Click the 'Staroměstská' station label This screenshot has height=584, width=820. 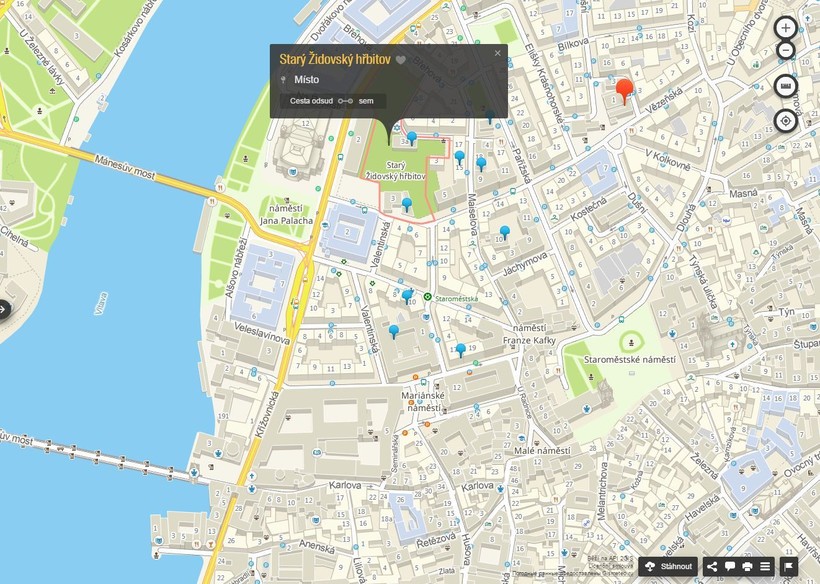[x=457, y=299]
